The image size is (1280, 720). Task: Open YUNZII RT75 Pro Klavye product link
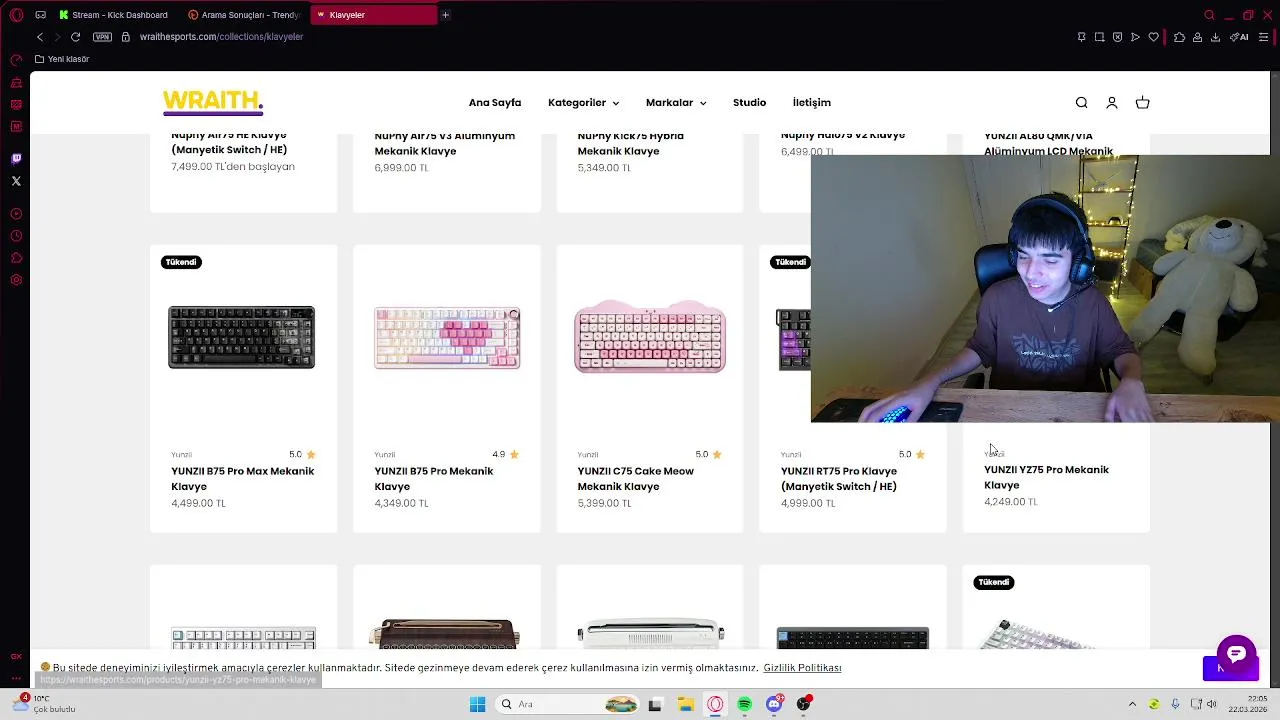click(839, 479)
